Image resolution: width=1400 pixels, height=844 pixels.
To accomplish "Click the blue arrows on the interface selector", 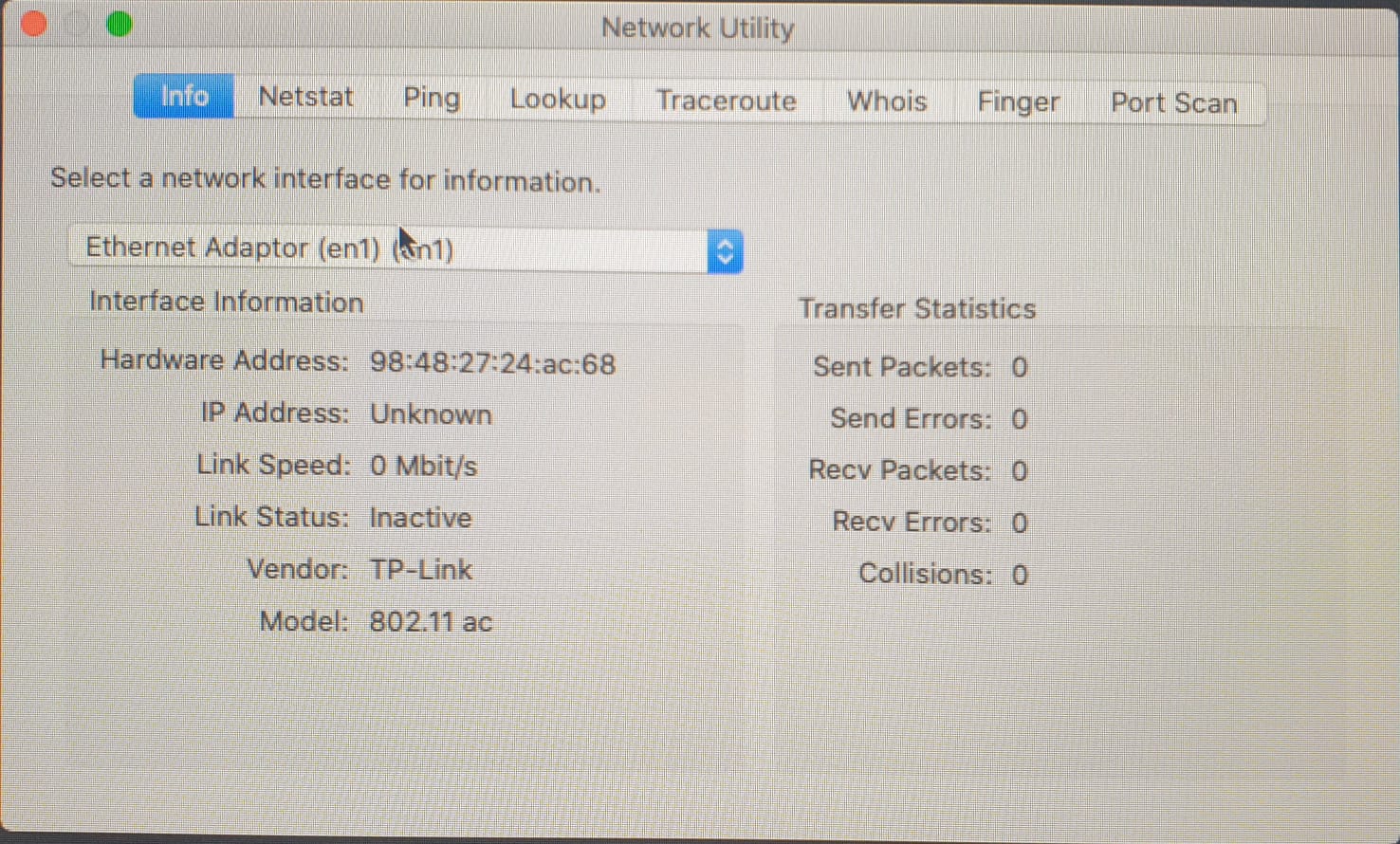I will (725, 252).
